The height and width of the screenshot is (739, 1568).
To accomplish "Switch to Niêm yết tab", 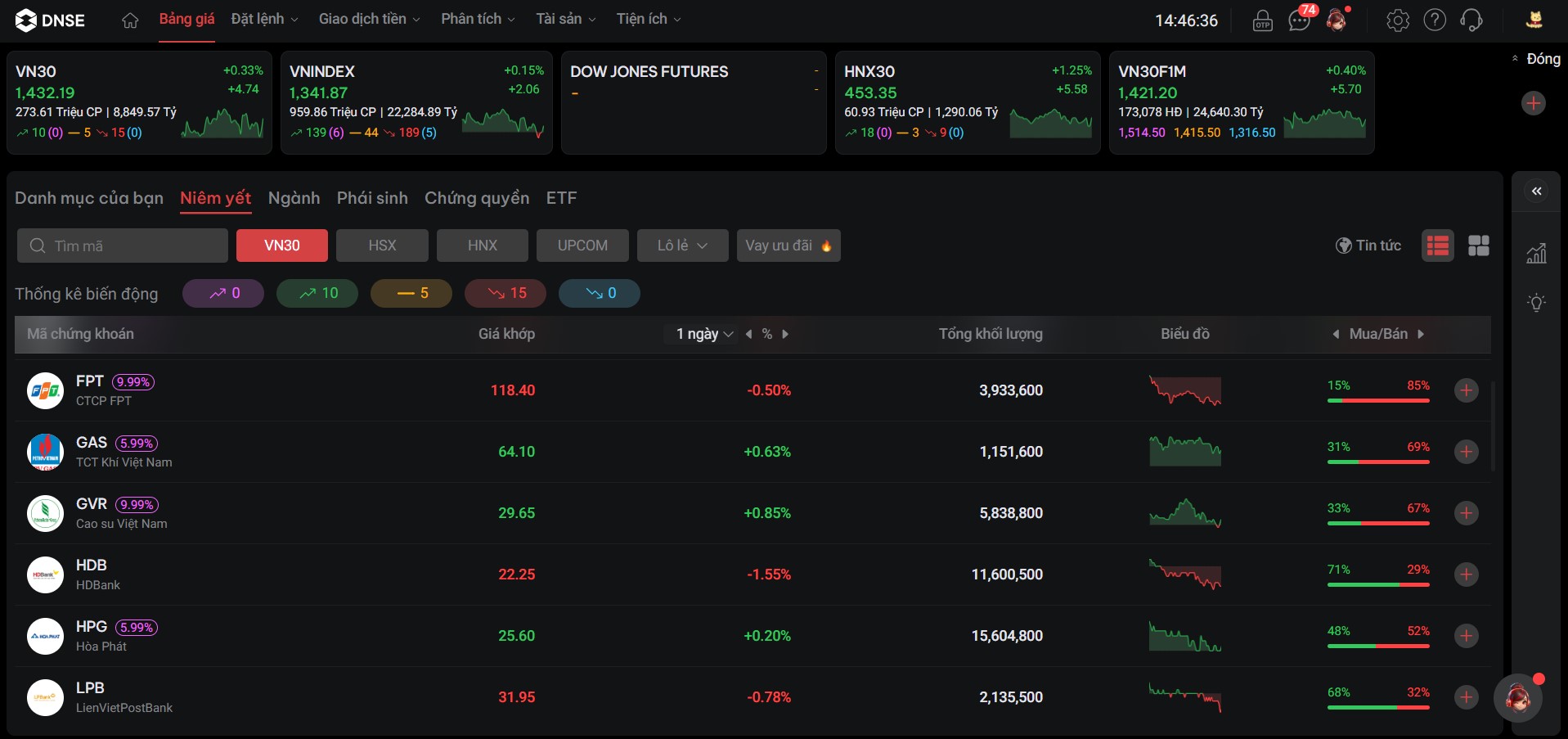I will 216,198.
